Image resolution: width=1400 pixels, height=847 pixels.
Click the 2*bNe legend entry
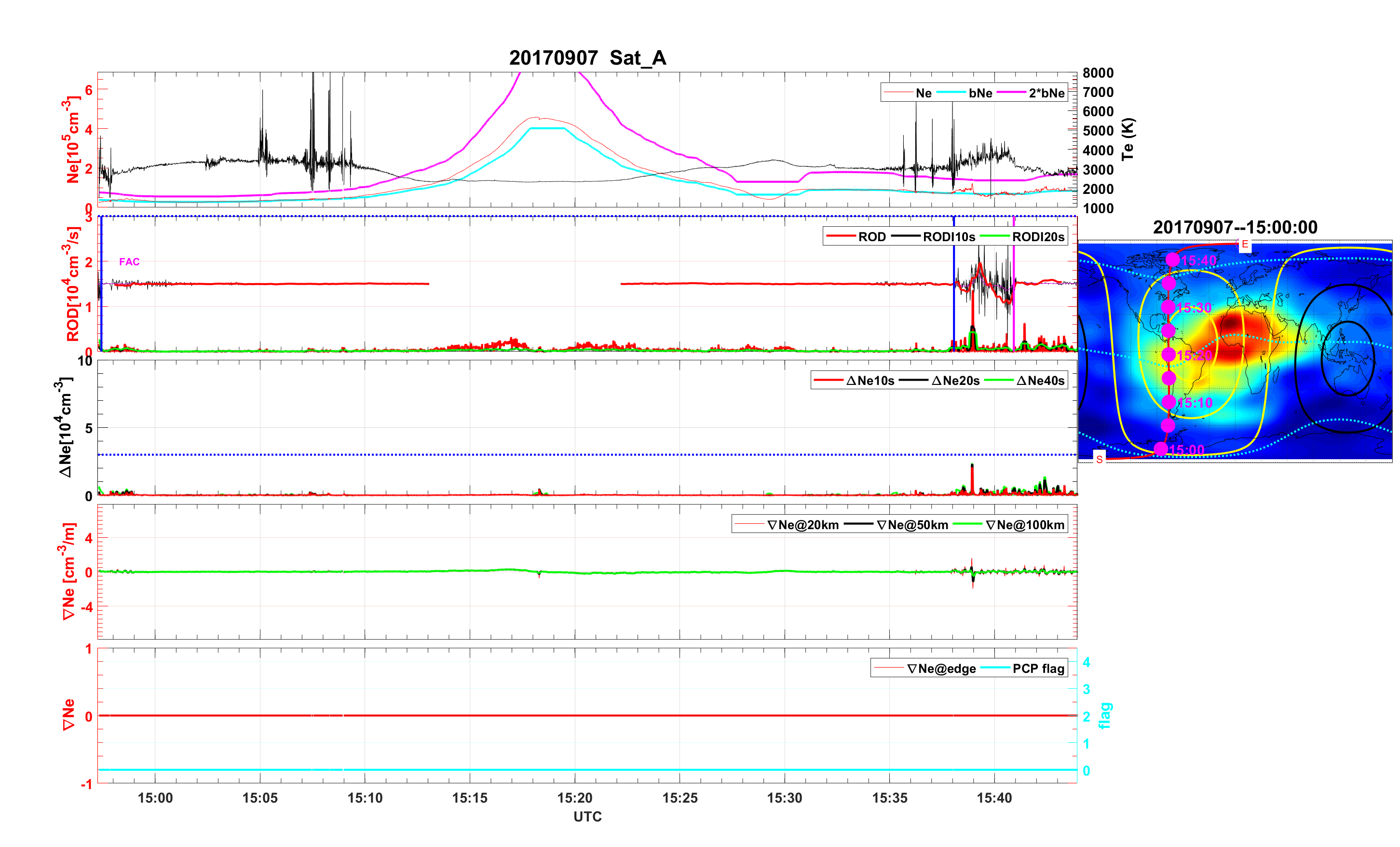coord(1046,93)
